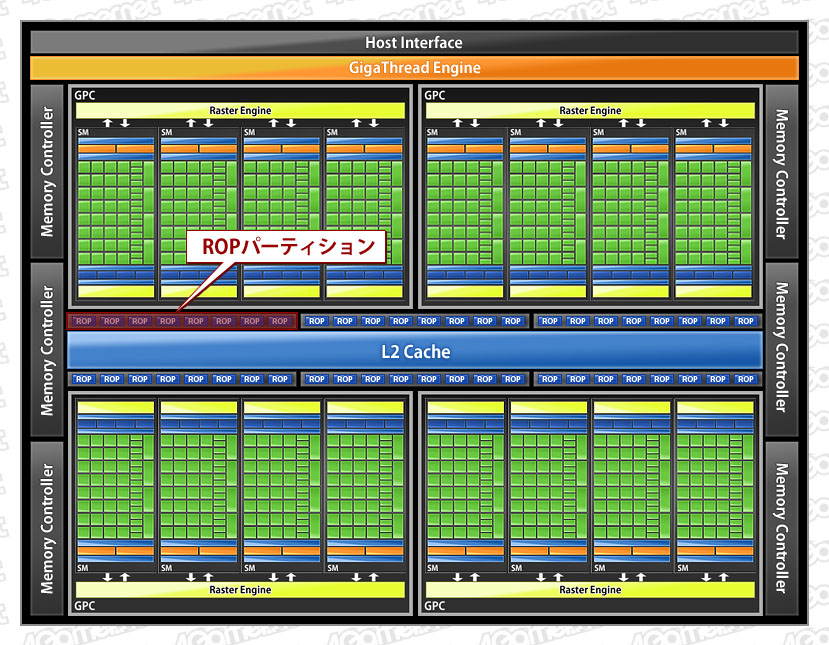Image resolution: width=829 pixels, height=645 pixels.
Task: Click Raster Engine bar in upper-left GPC
Action: tap(240, 110)
